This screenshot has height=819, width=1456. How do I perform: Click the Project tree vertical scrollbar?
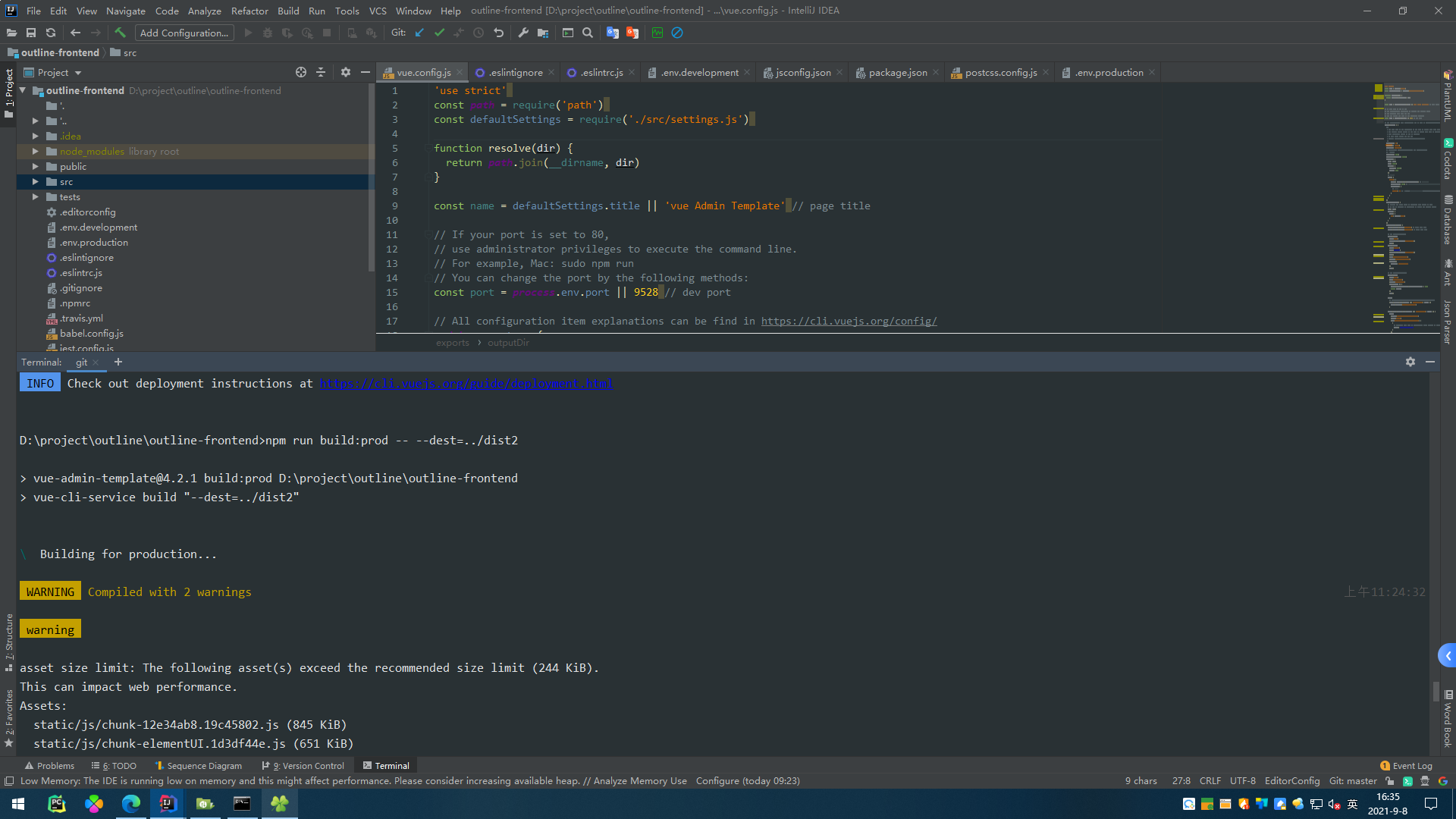click(x=371, y=178)
